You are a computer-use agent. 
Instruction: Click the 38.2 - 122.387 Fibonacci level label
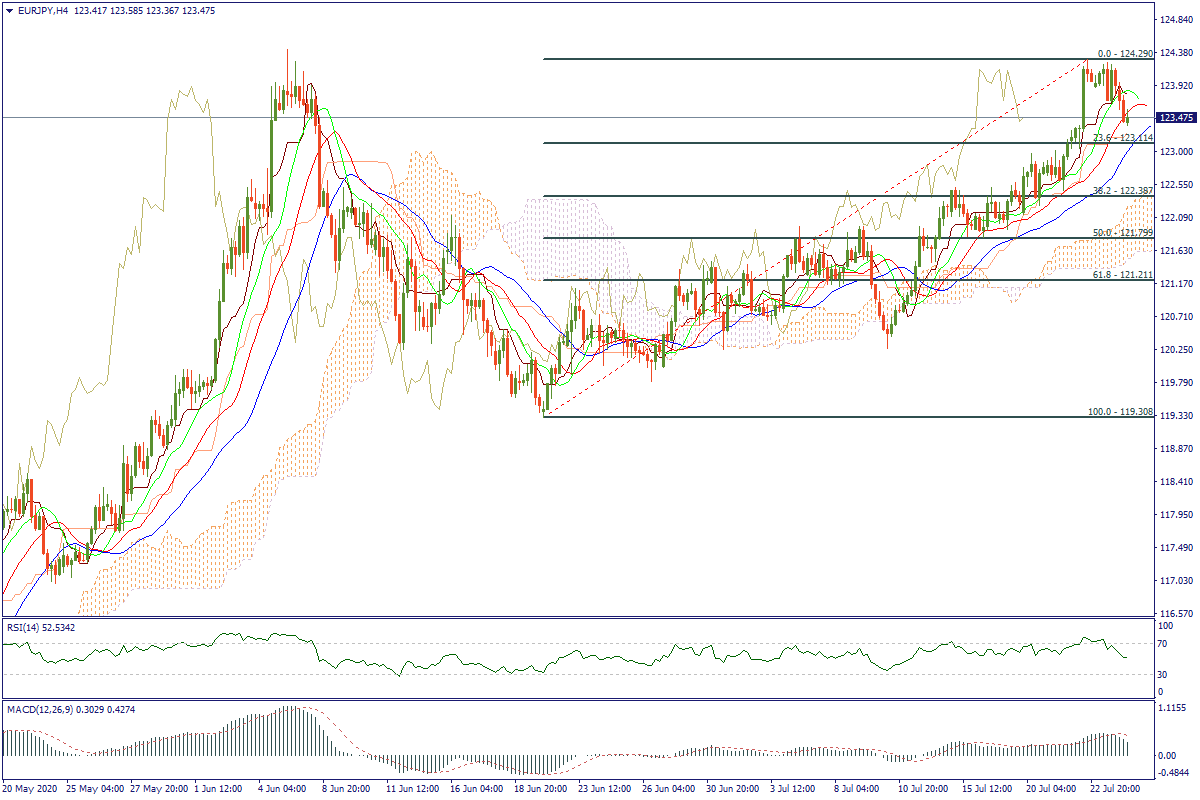tap(1122, 191)
